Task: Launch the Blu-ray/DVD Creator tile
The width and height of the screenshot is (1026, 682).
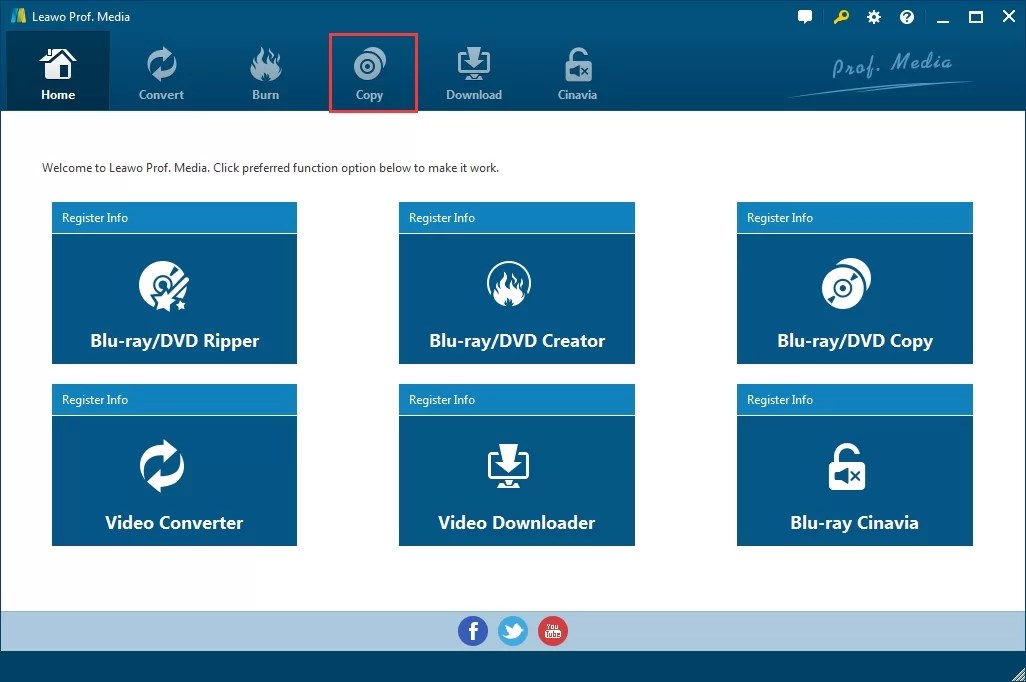Action: [x=516, y=298]
